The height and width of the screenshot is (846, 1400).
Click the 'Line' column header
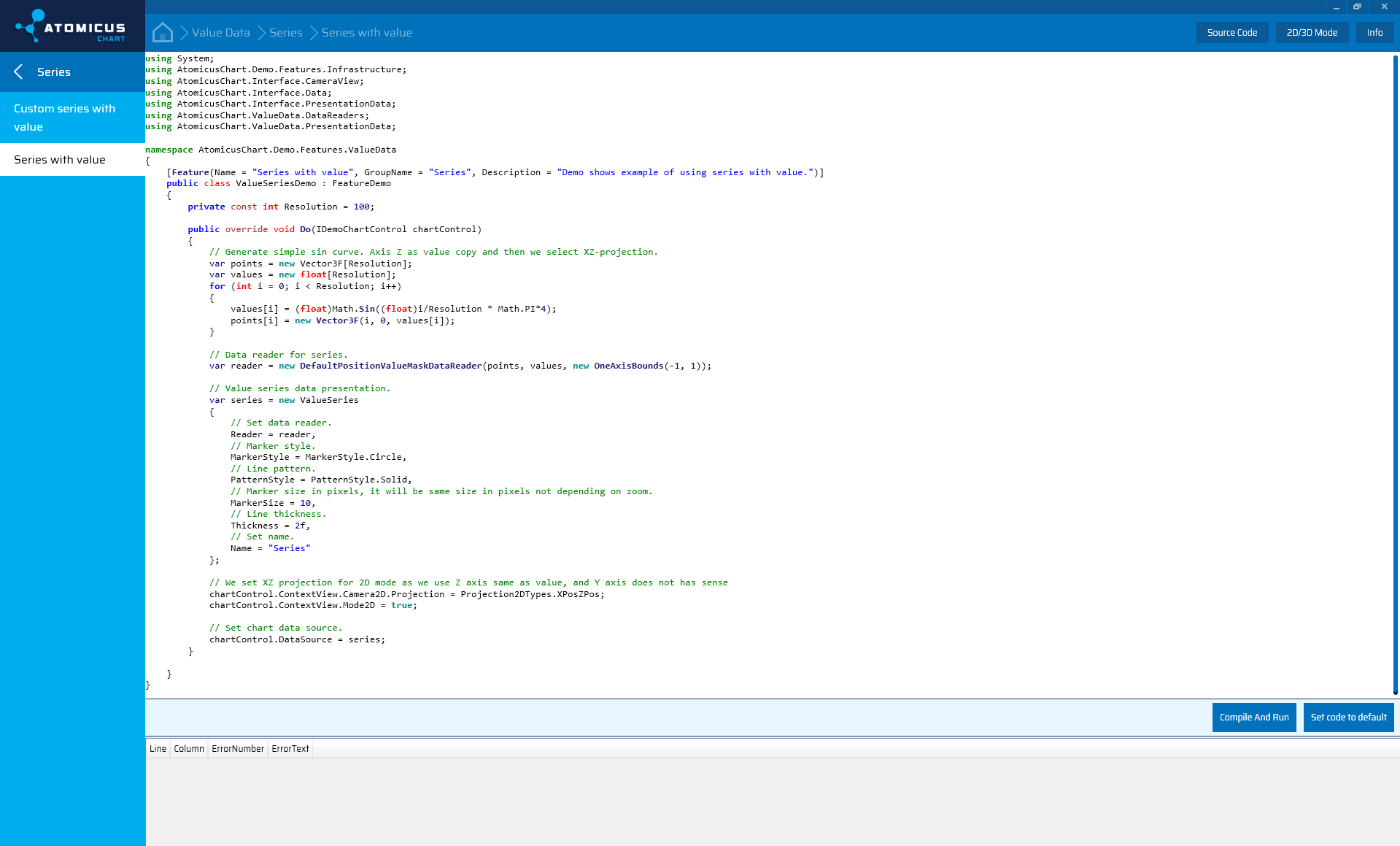click(157, 748)
